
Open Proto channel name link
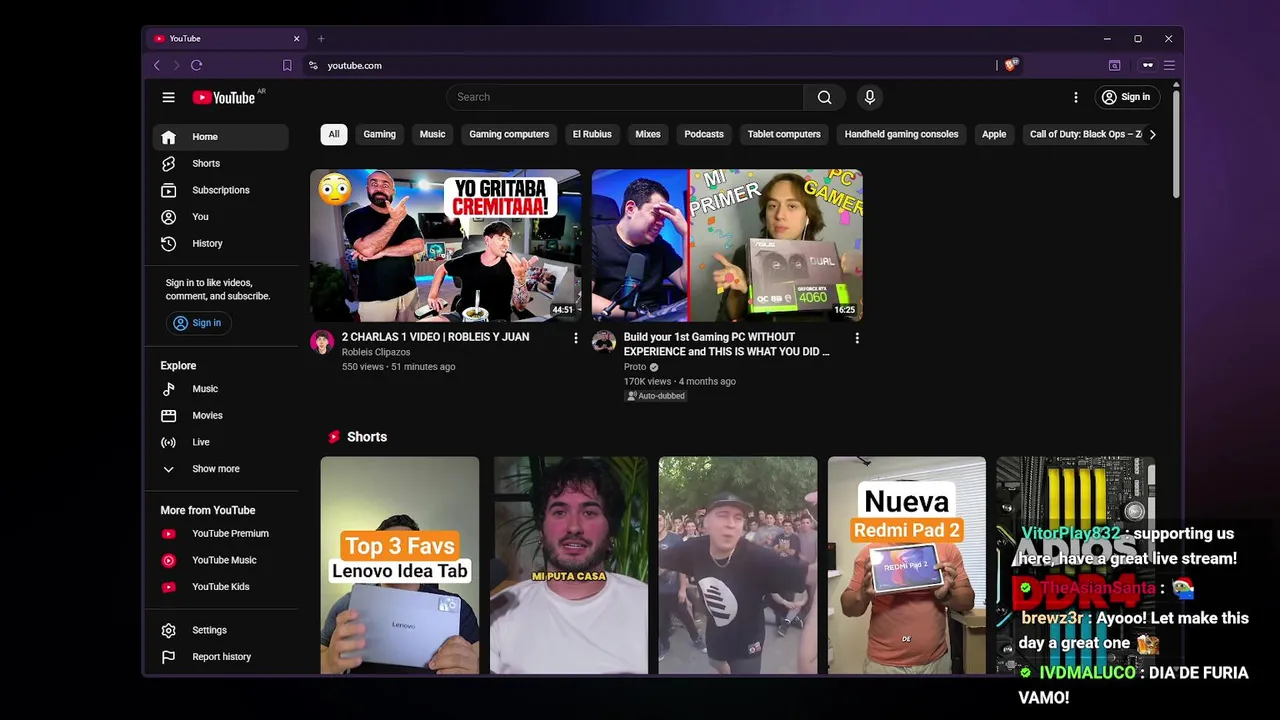tap(635, 367)
